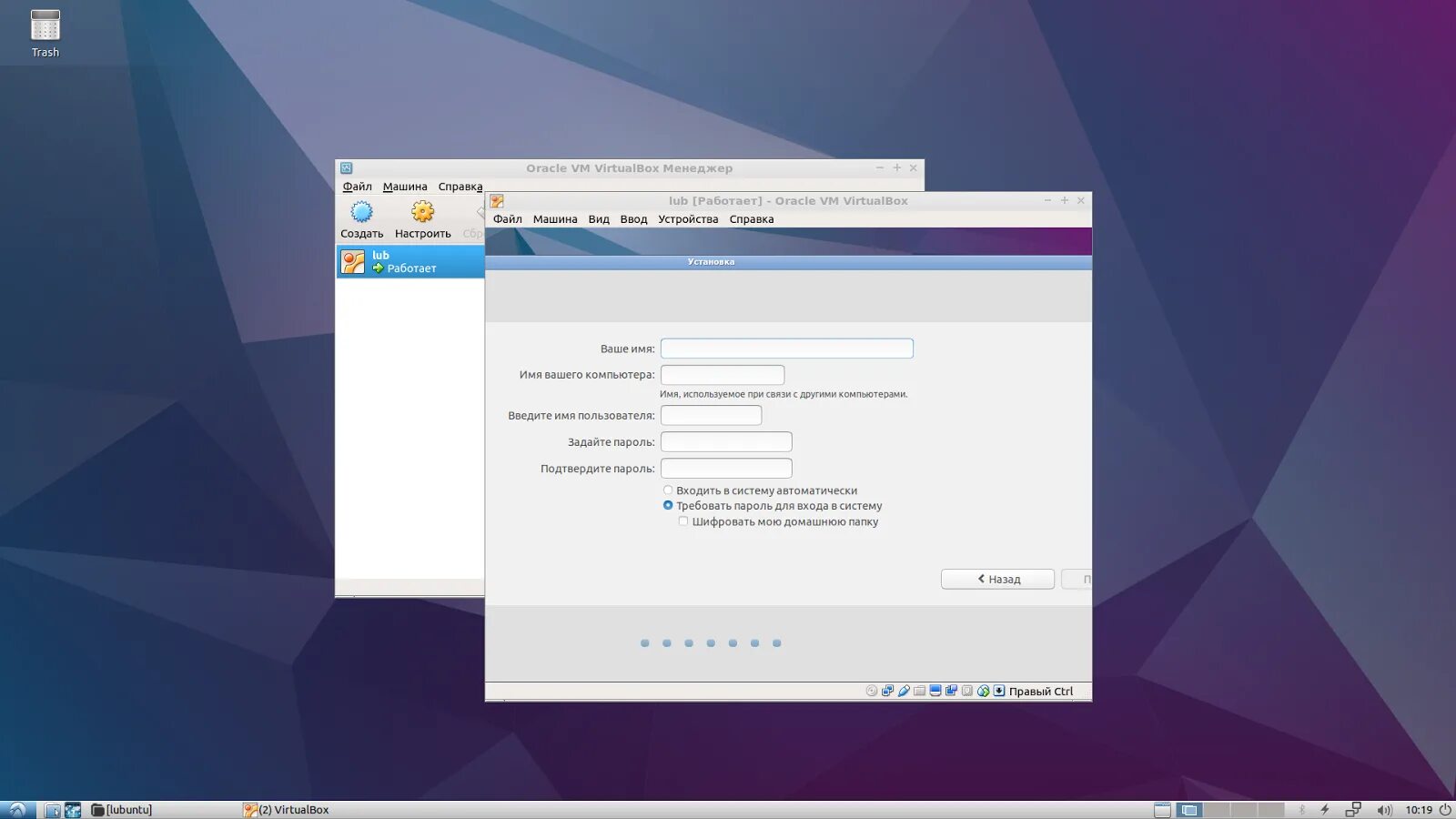Click the 'Подтвердите пароль' confirmation field

(x=726, y=469)
